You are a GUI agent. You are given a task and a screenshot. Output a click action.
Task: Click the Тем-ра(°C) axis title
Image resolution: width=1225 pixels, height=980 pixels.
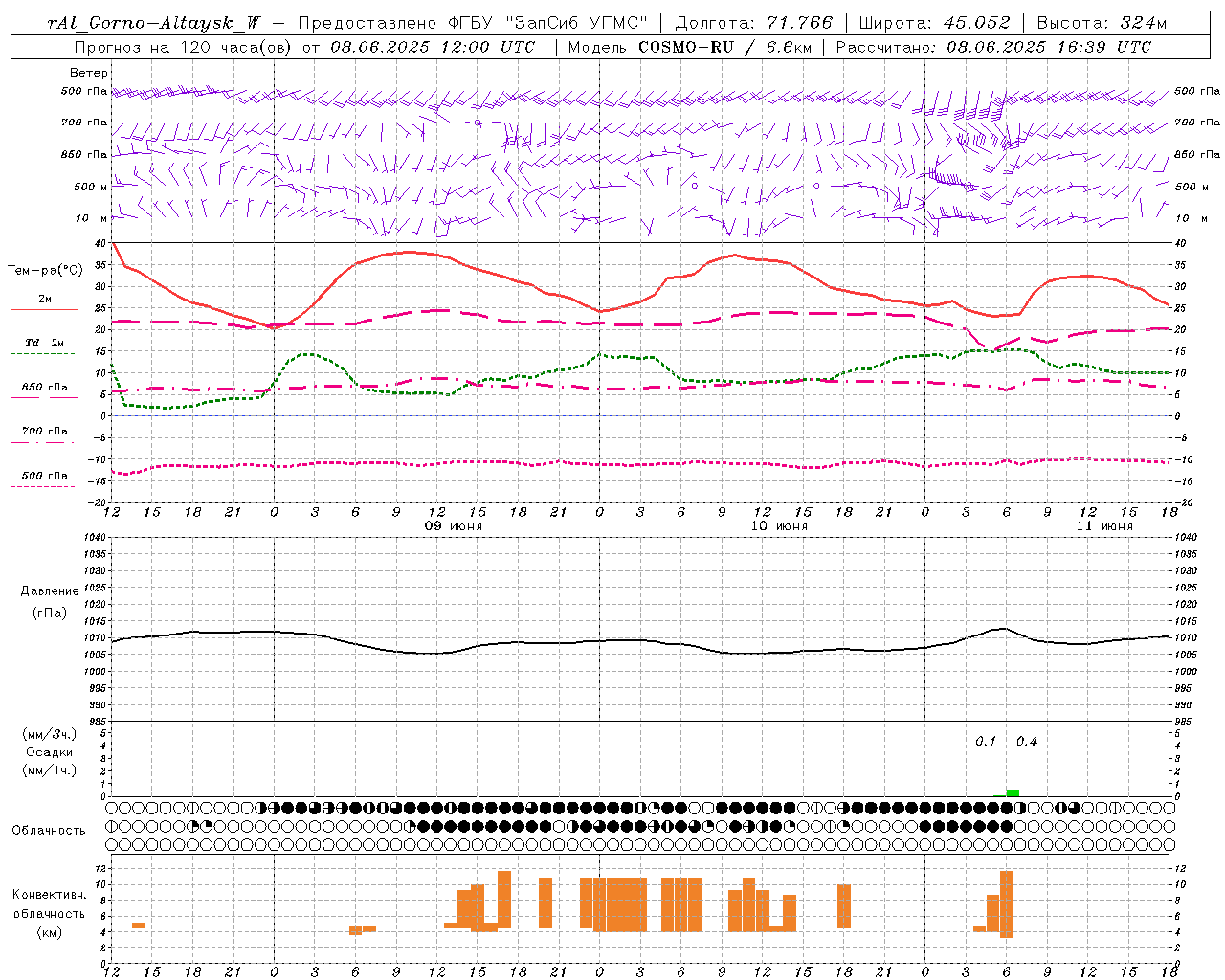tap(45, 271)
